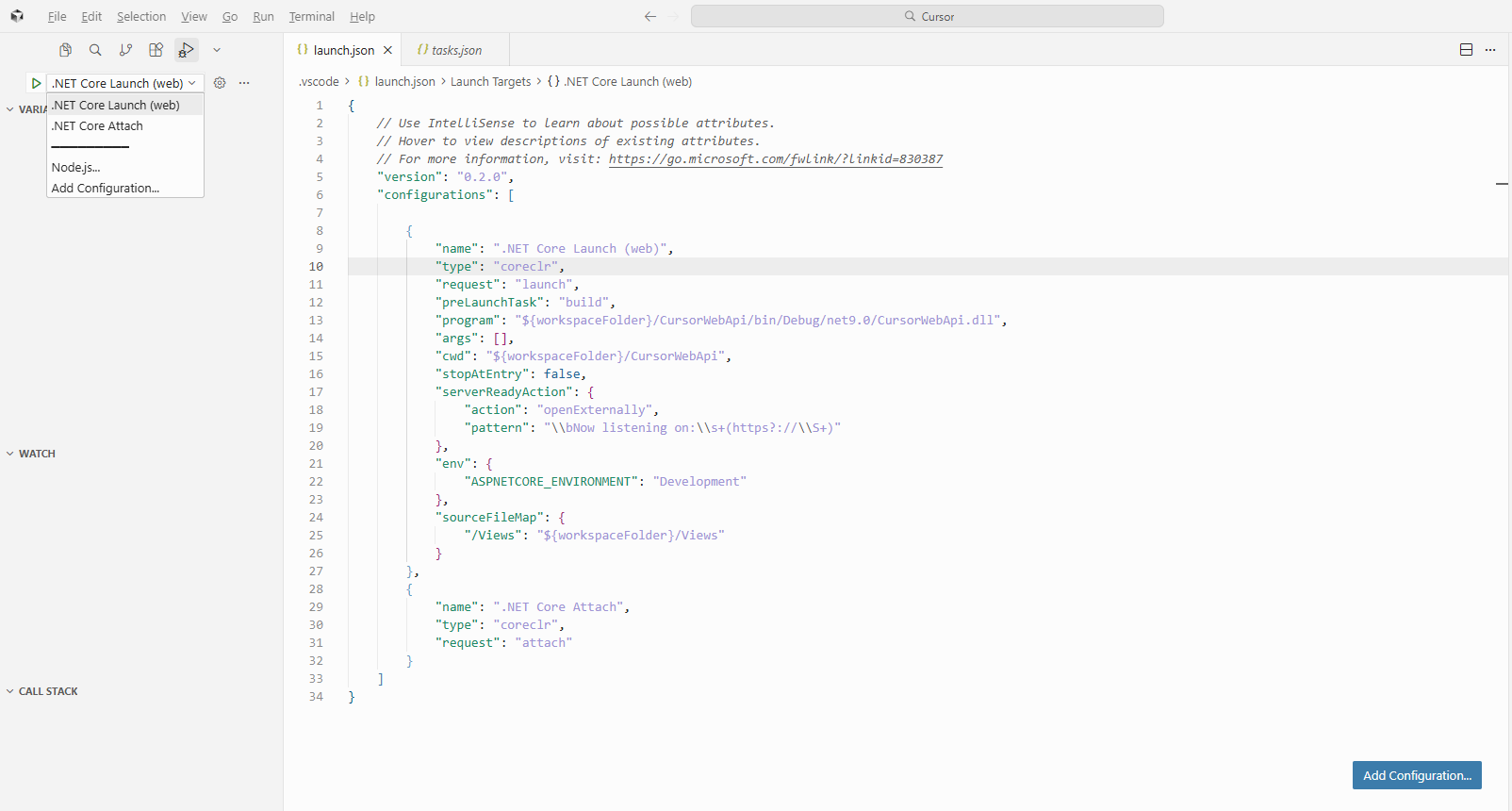Click the "openExternally" value text
Viewport: 1512px width, 811px height.
pyautogui.click(x=594, y=409)
